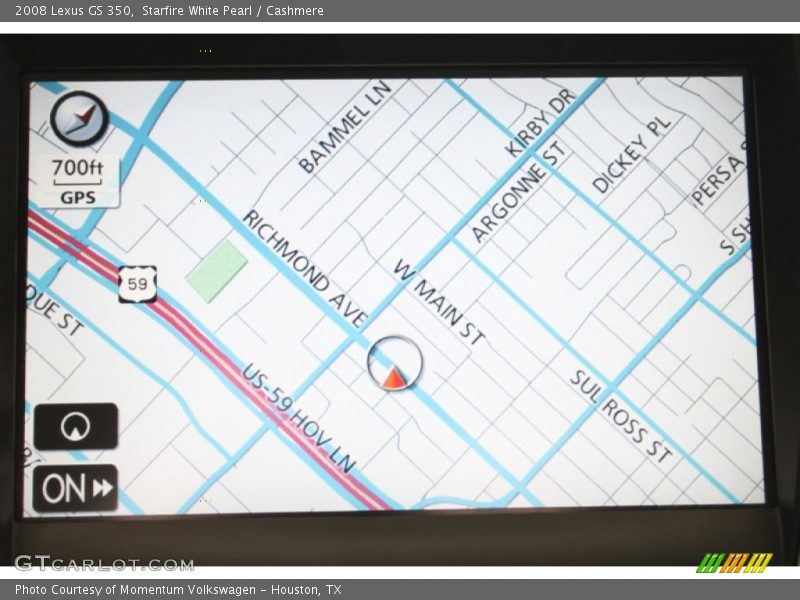Tap the KIRBY DR street label

point(540,122)
